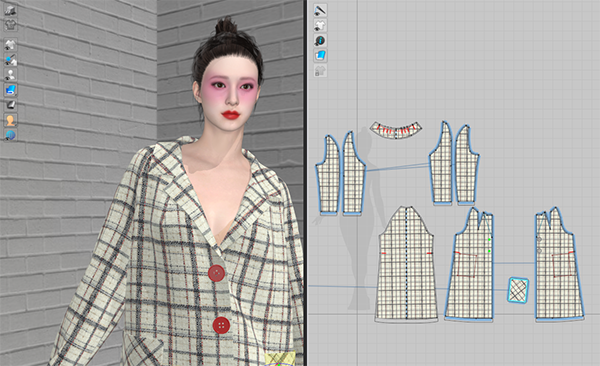The height and width of the screenshot is (366, 600).
Task: Toggle the info display icon in 2D window
Action: (320, 40)
